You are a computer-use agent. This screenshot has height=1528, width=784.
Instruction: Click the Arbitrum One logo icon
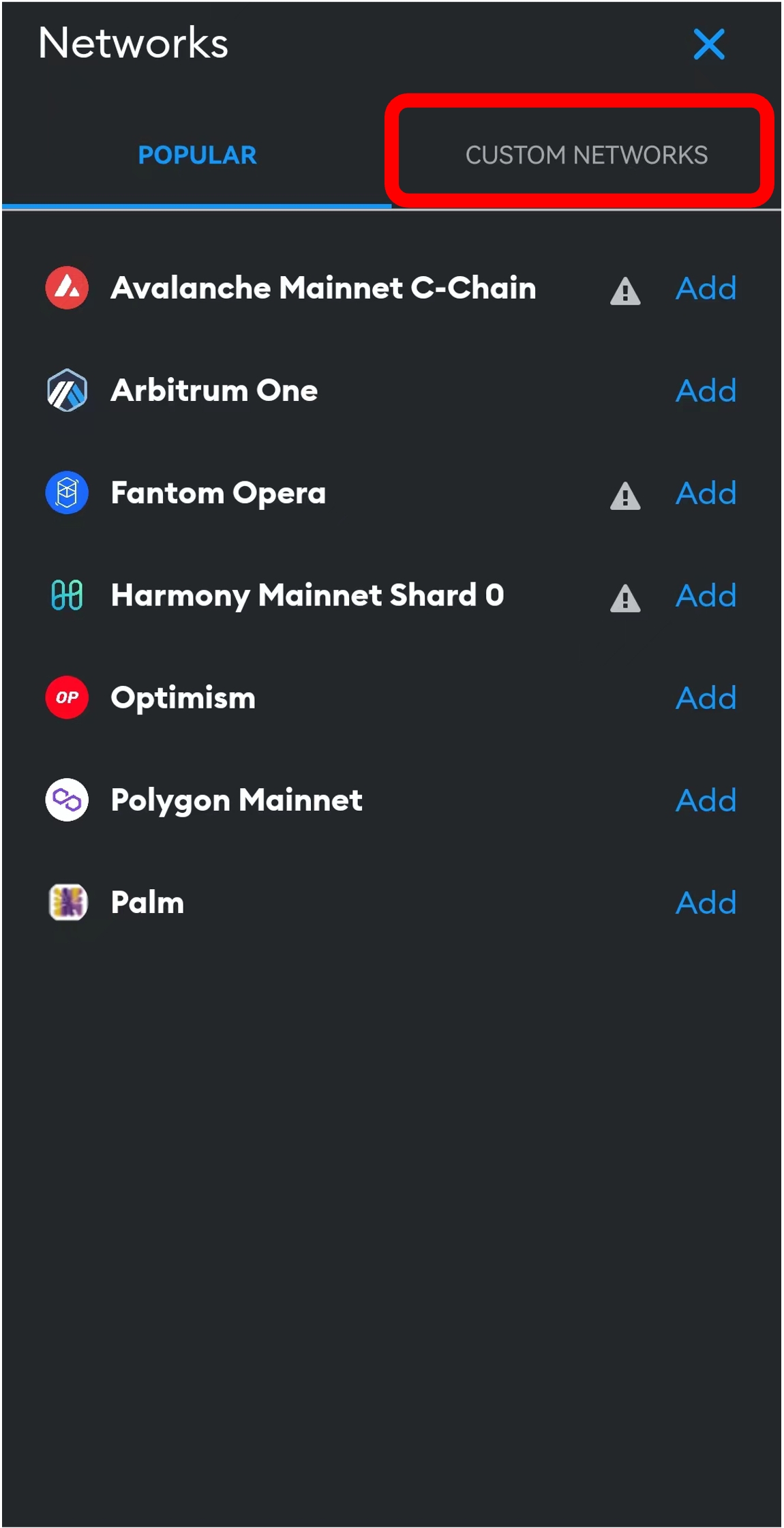pyautogui.click(x=67, y=390)
